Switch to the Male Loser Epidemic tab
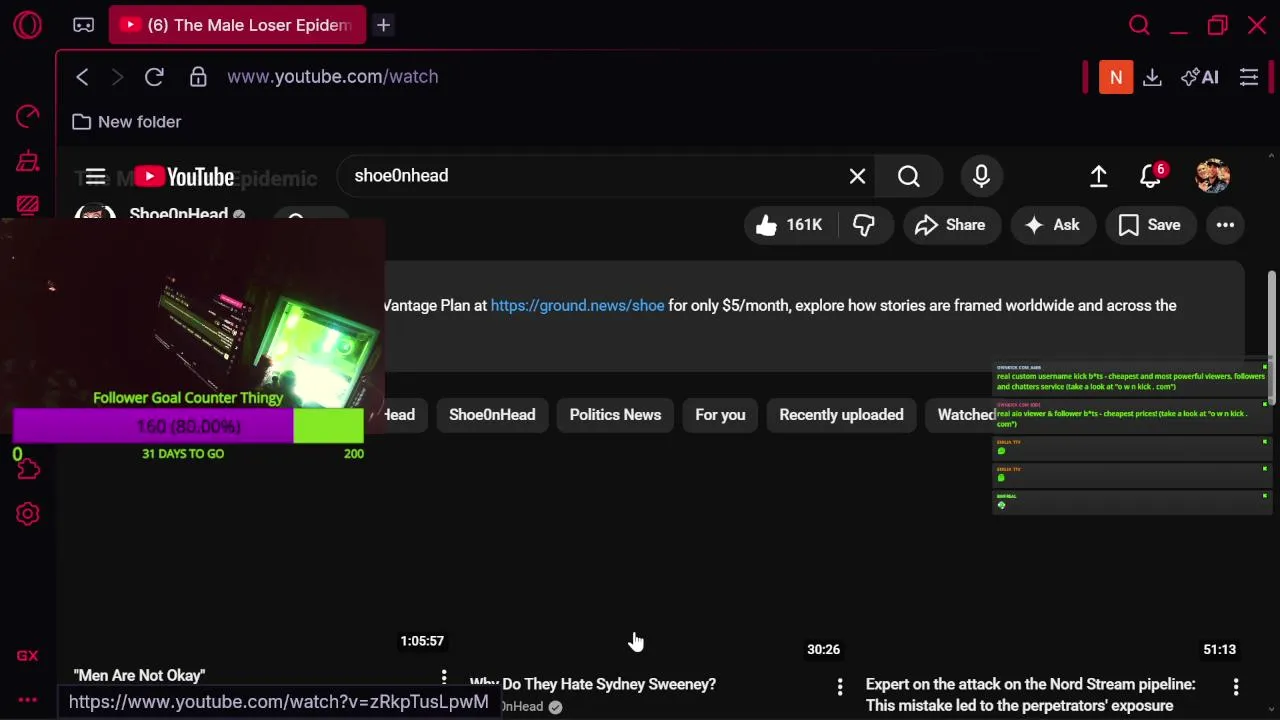The width and height of the screenshot is (1280, 720). pos(237,25)
